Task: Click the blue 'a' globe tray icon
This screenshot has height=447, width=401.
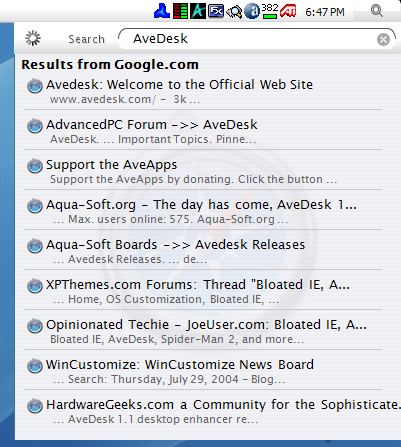Action: point(252,11)
